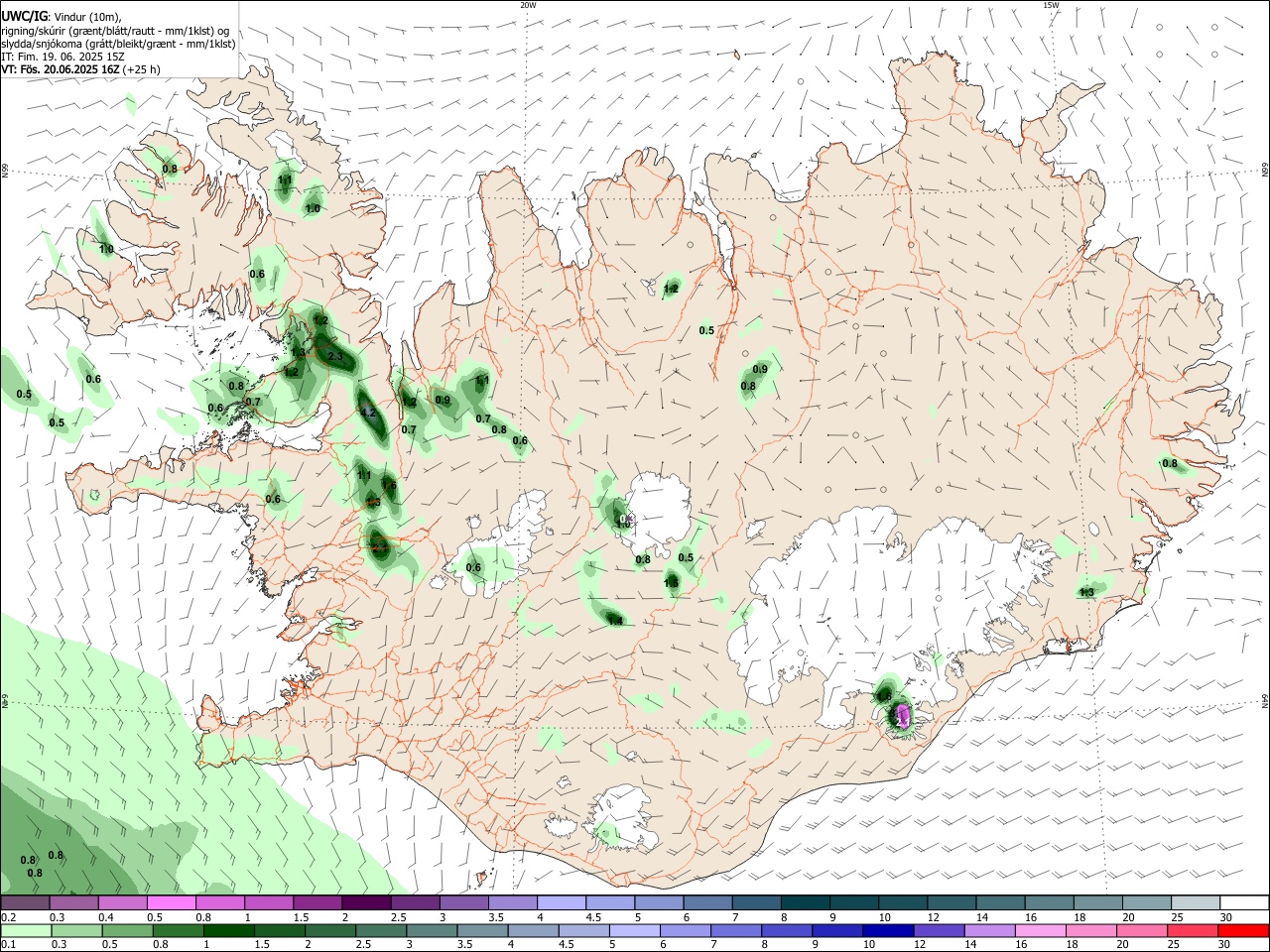Click the bright red legend swatch labeled 30
This screenshot has height=952, width=1270.
click(x=1243, y=930)
